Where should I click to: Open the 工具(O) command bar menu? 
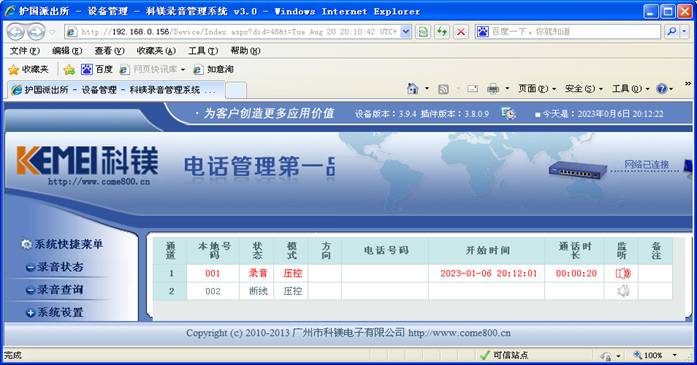630,89
